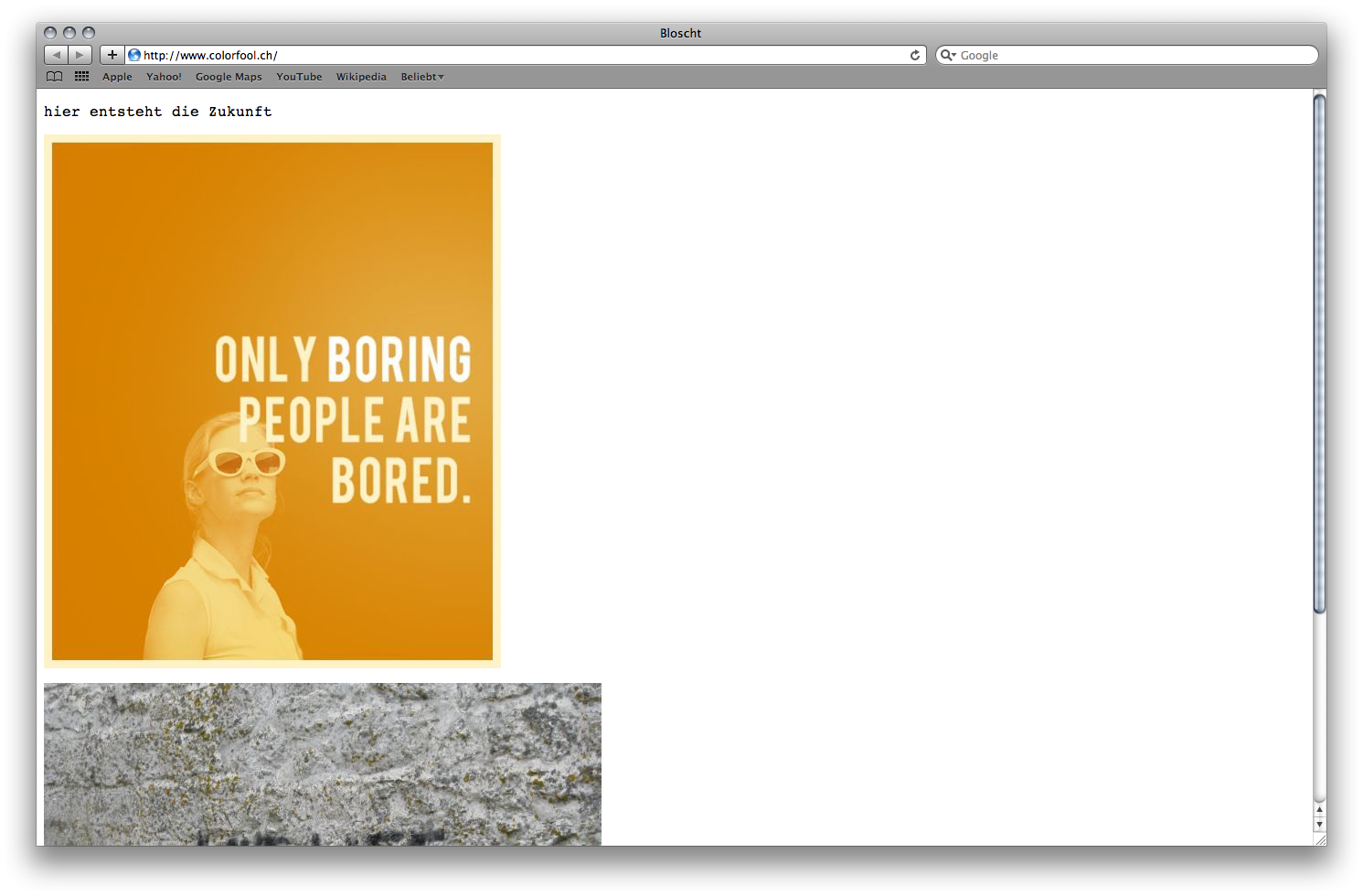Viewport: 1363px width, 896px height.
Task: Reload the page using the refresh icon
Action: [x=914, y=55]
